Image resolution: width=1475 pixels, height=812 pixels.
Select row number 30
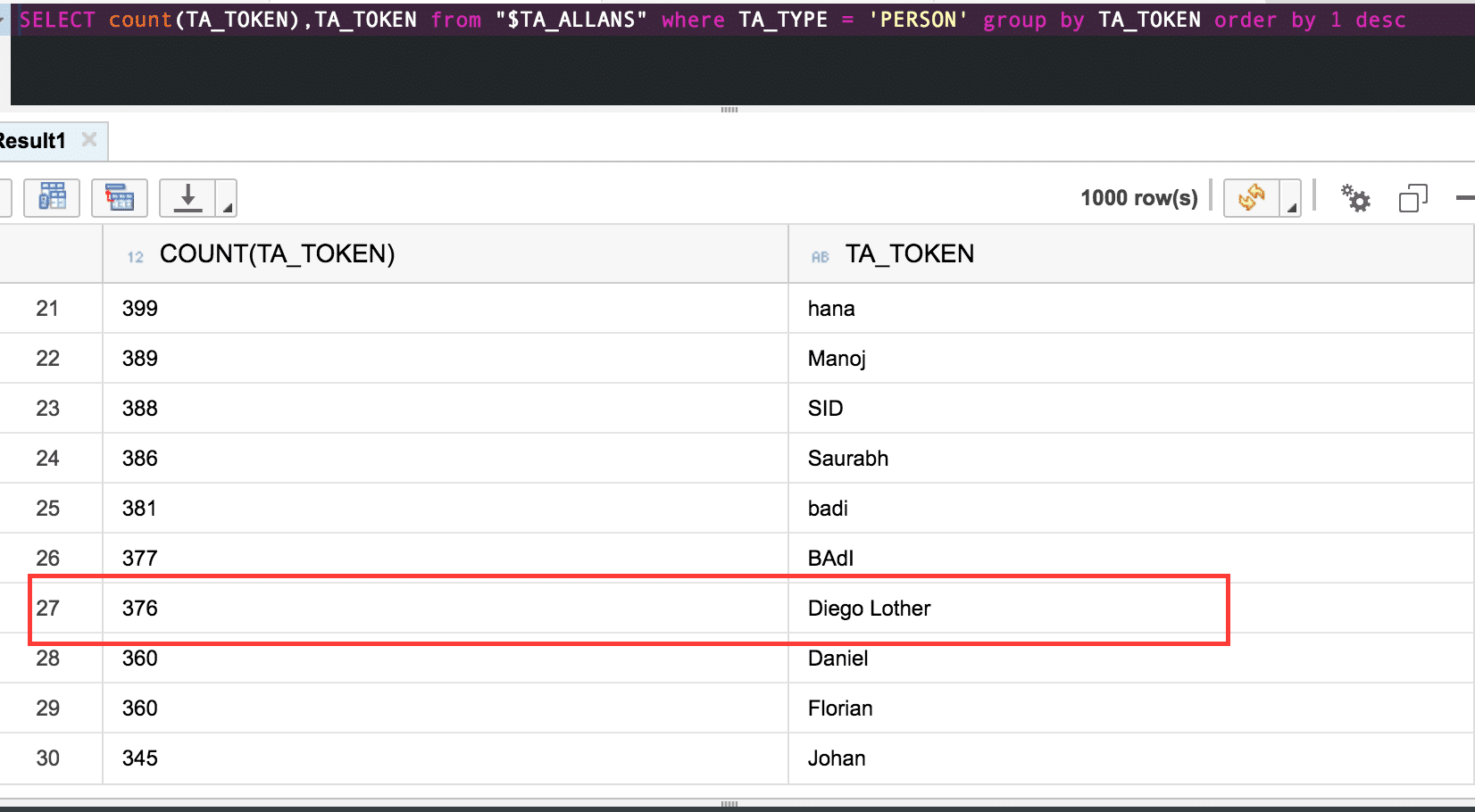pos(48,758)
